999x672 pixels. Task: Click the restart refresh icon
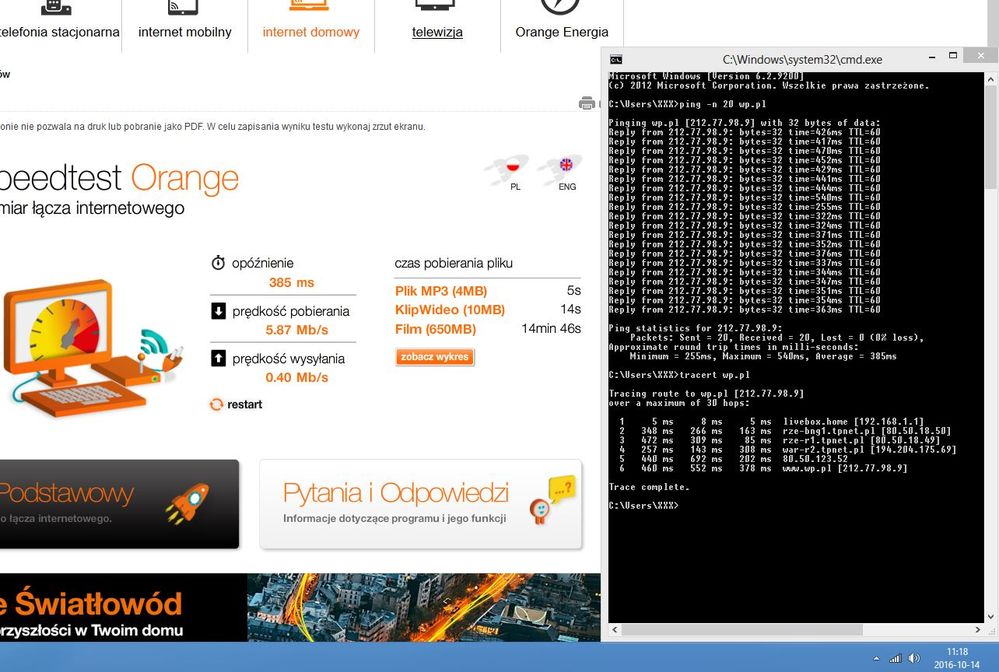point(216,404)
